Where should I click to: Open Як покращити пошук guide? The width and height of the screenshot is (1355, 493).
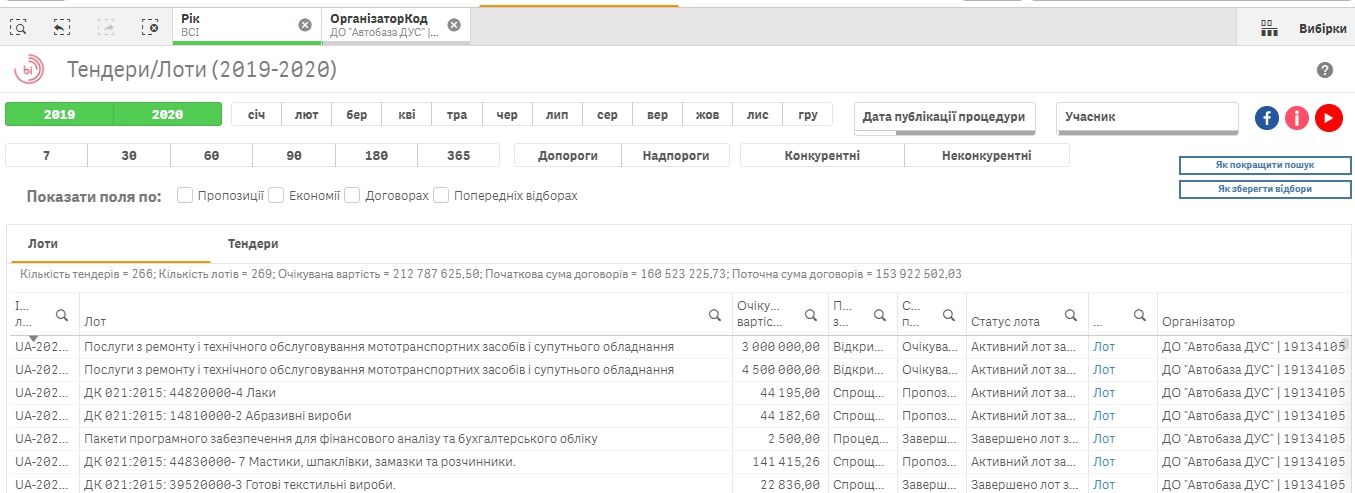coord(1265,165)
